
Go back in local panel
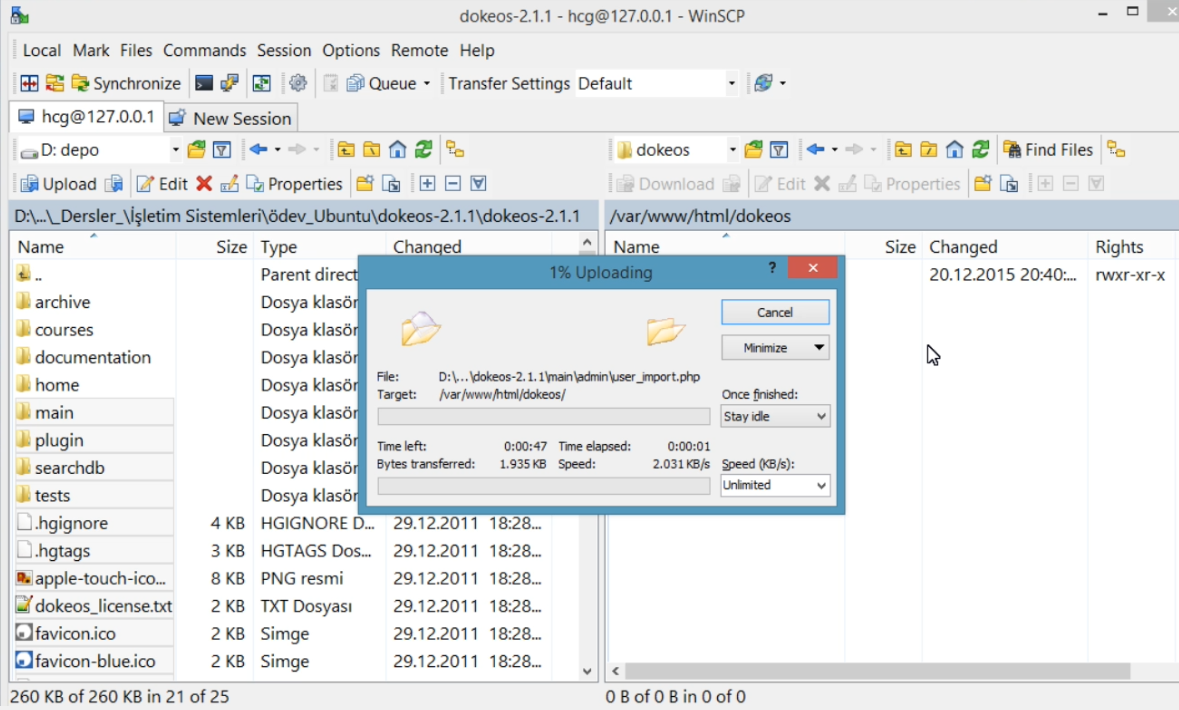259,150
